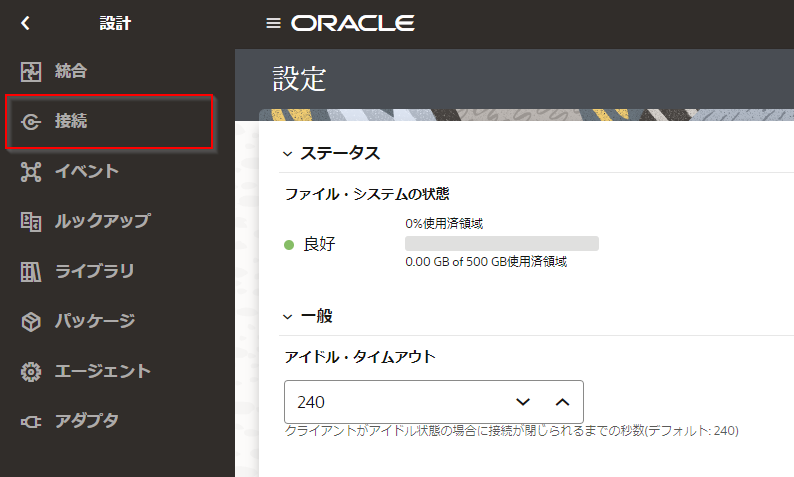Click the ルックアップ lookups icon
The width and height of the screenshot is (794, 477).
pos(31,221)
